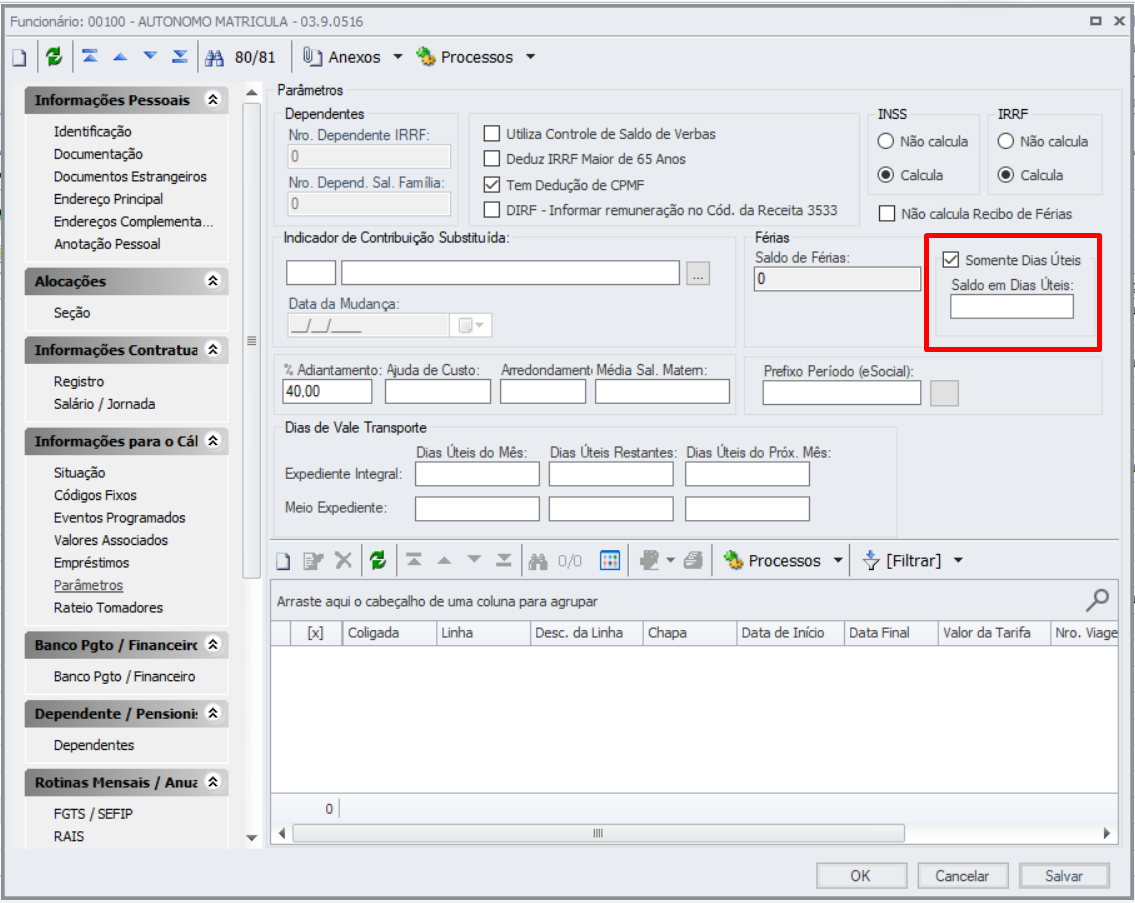This screenshot has width=1135, height=903.
Task: Open Códigos Fixos in the sidebar
Action: [x=95, y=495]
